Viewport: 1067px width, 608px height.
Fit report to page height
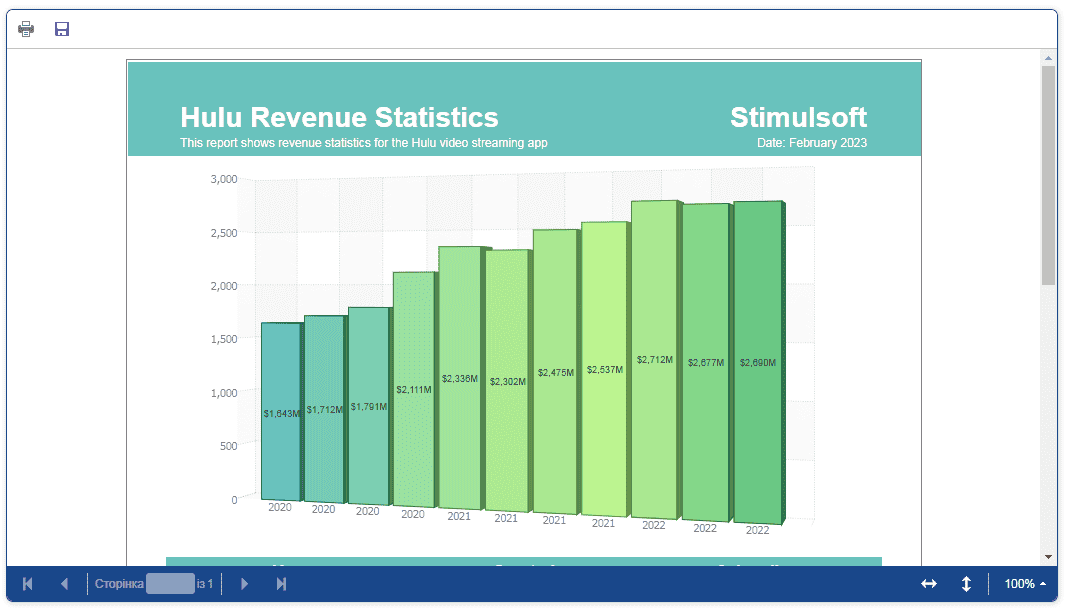(x=966, y=584)
